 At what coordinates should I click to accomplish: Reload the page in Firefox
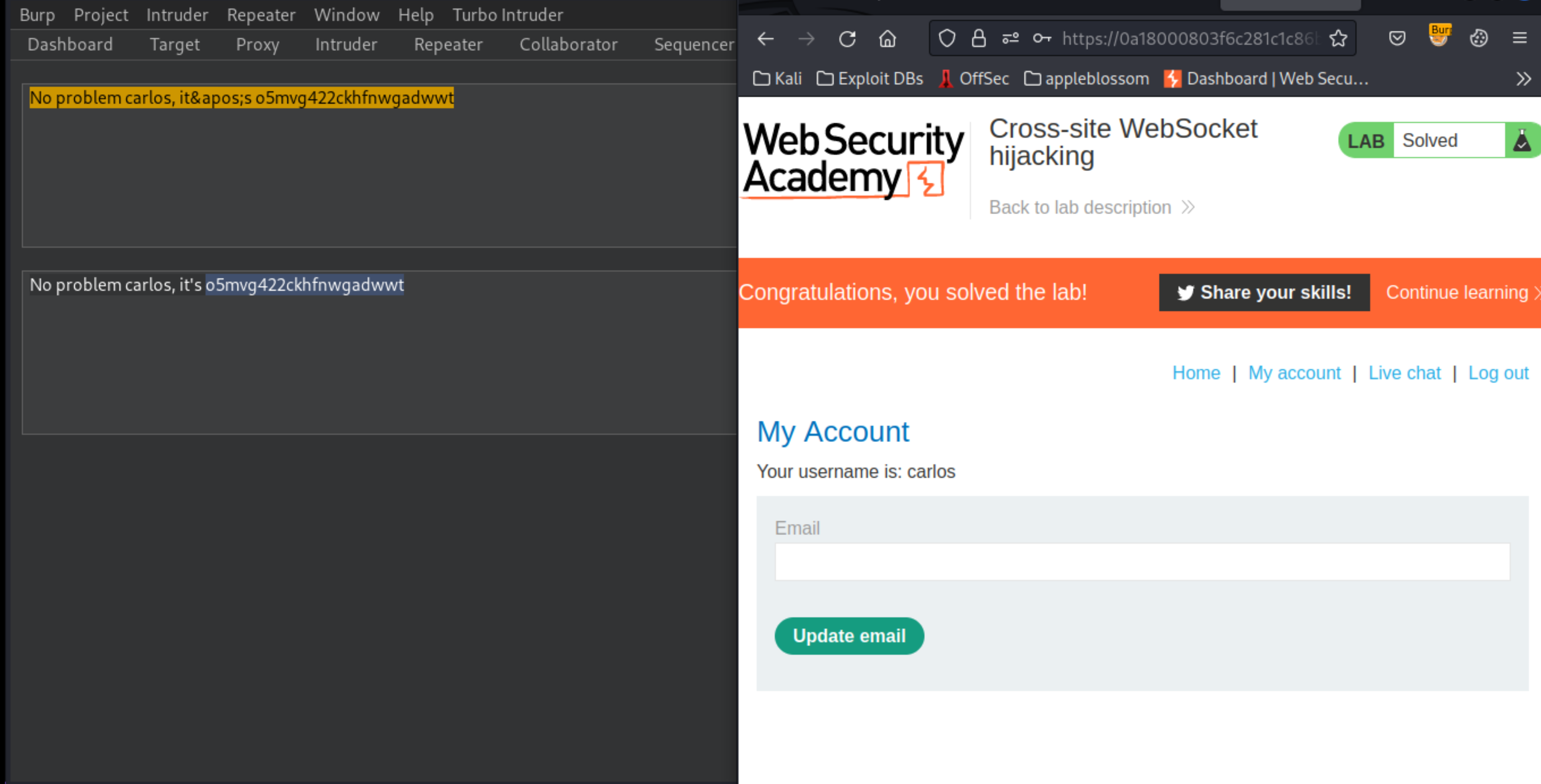(x=847, y=39)
